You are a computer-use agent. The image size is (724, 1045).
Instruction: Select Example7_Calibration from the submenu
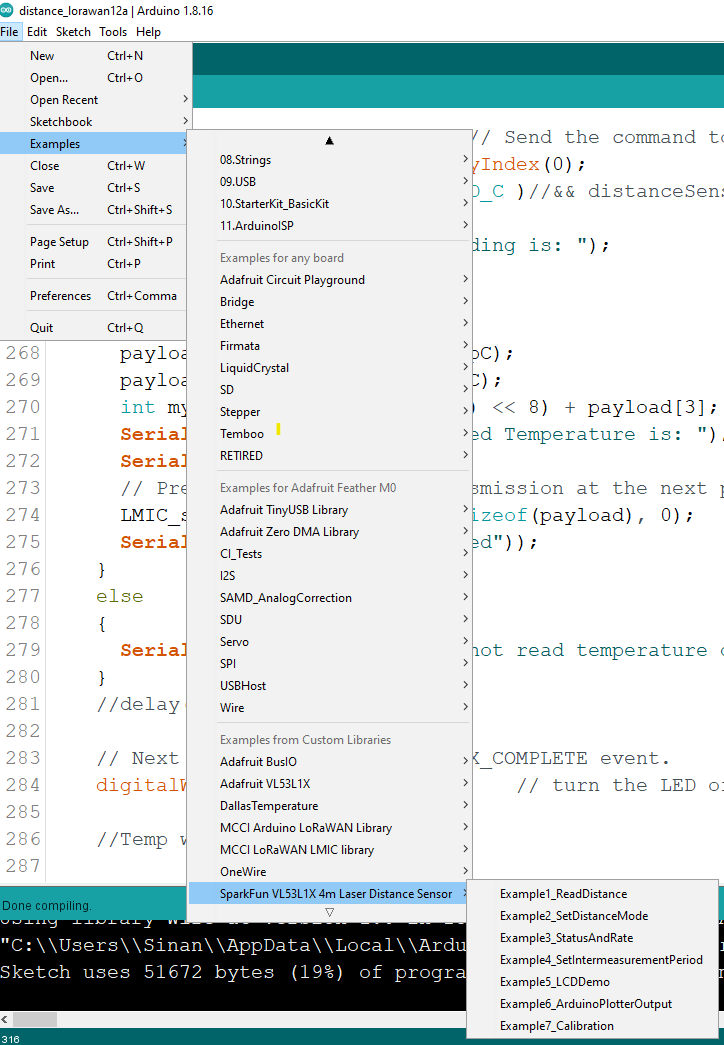tap(557, 1026)
